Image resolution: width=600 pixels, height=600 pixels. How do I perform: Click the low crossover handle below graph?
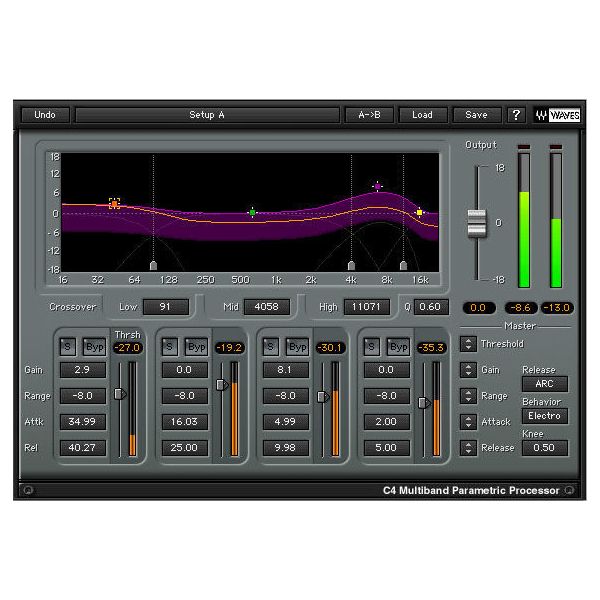pos(153,265)
